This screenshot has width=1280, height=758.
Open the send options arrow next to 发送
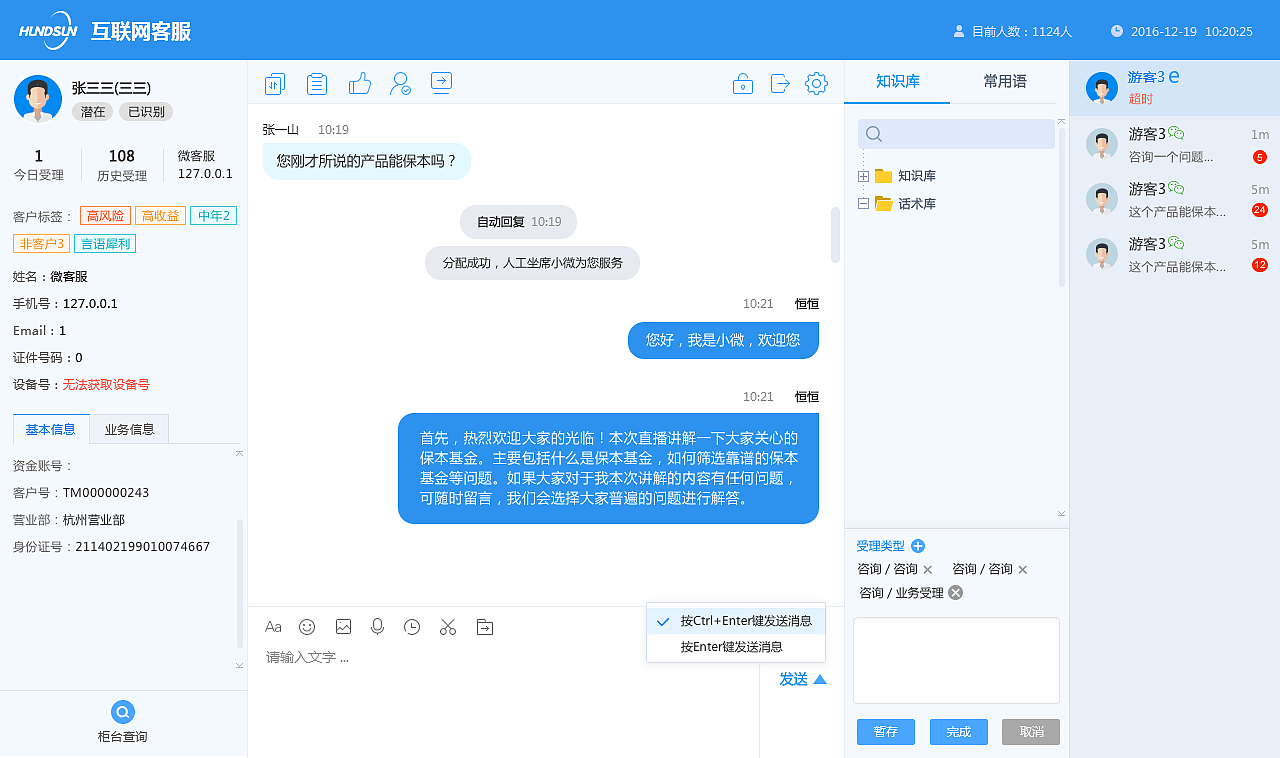coord(820,678)
